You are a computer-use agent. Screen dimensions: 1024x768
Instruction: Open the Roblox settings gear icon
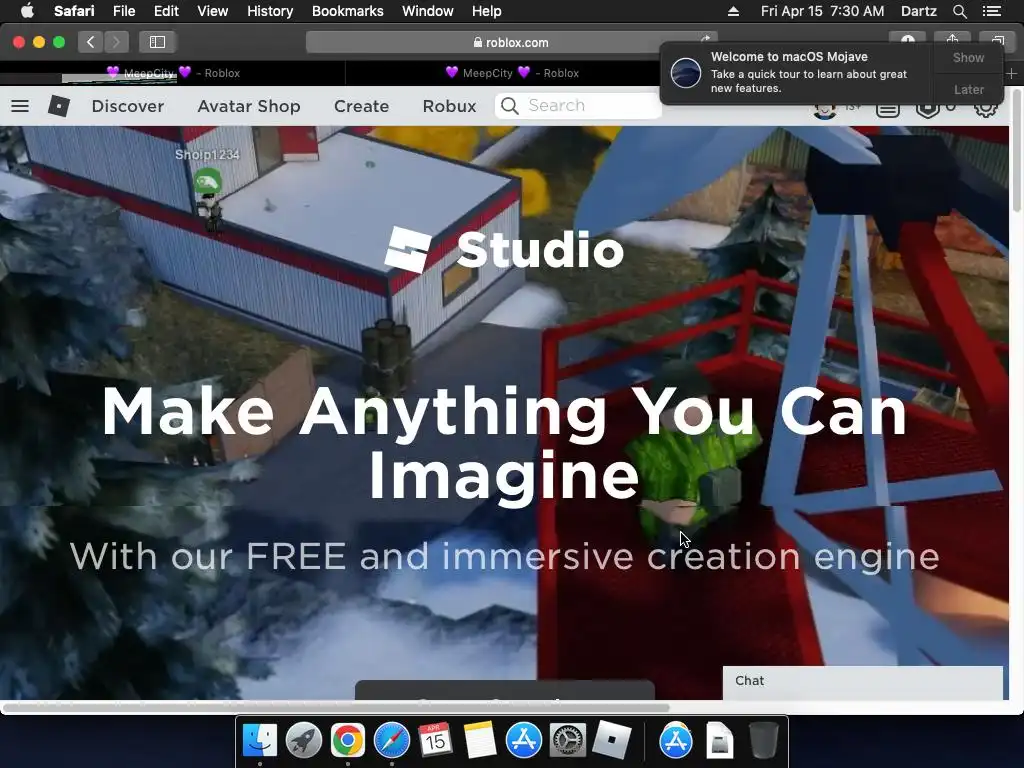[x=985, y=109]
